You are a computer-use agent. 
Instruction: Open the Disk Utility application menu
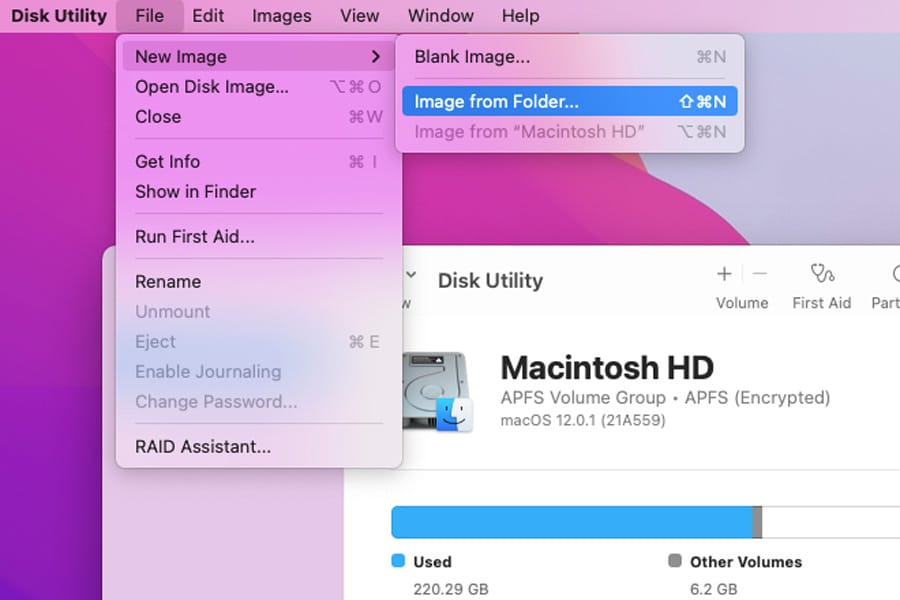[x=59, y=16]
